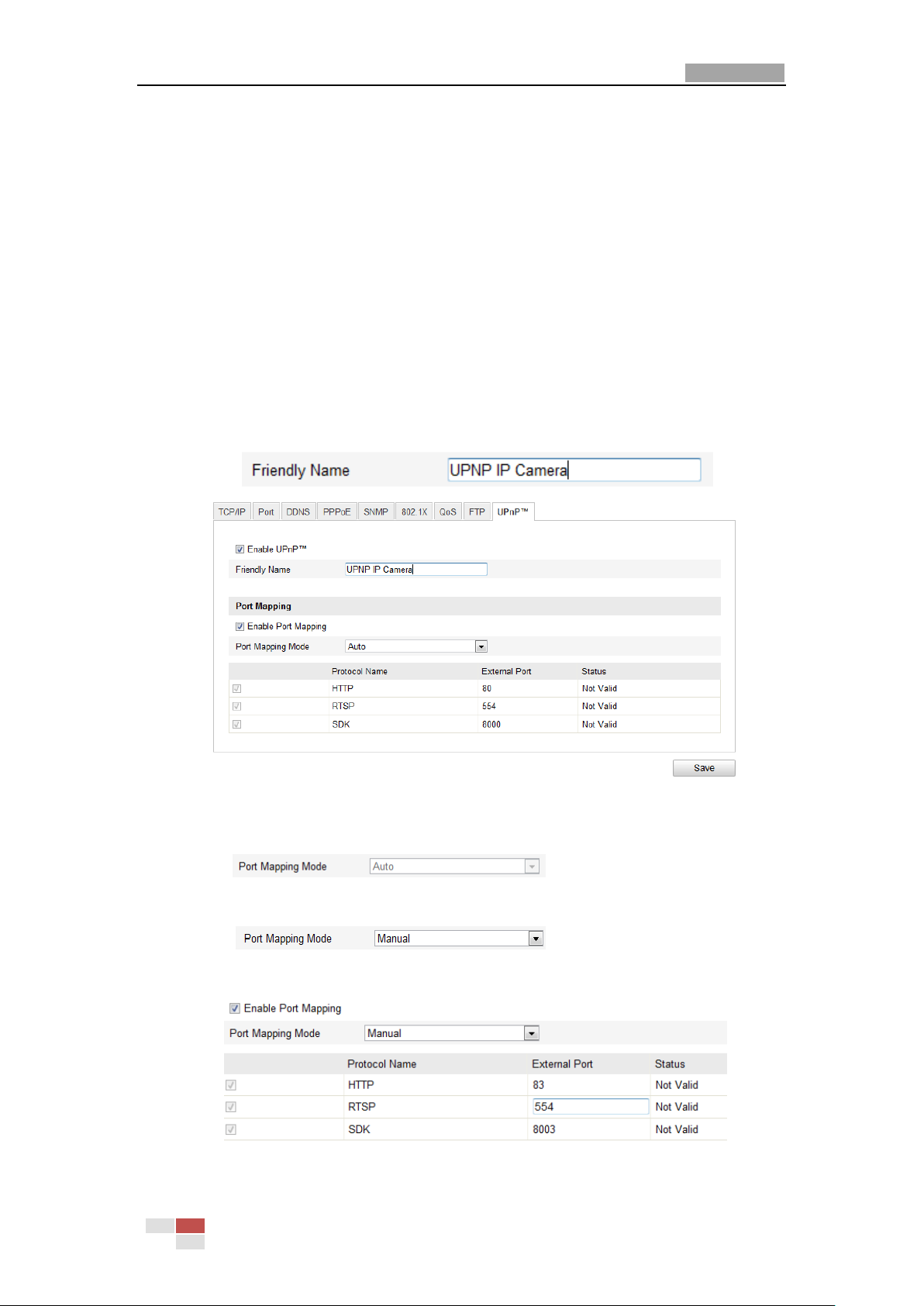The height and width of the screenshot is (1306, 924).
Task: Open the FTP tab
Action: [x=477, y=512]
